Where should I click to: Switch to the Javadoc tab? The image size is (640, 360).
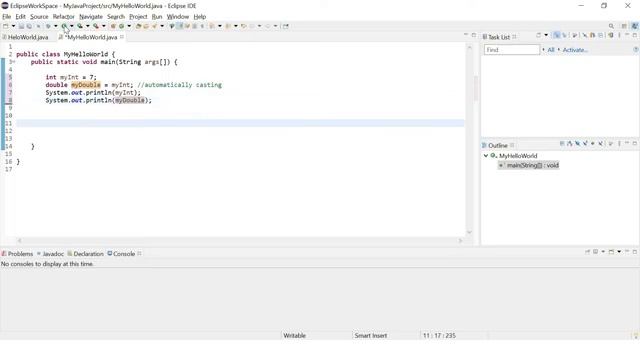point(50,253)
